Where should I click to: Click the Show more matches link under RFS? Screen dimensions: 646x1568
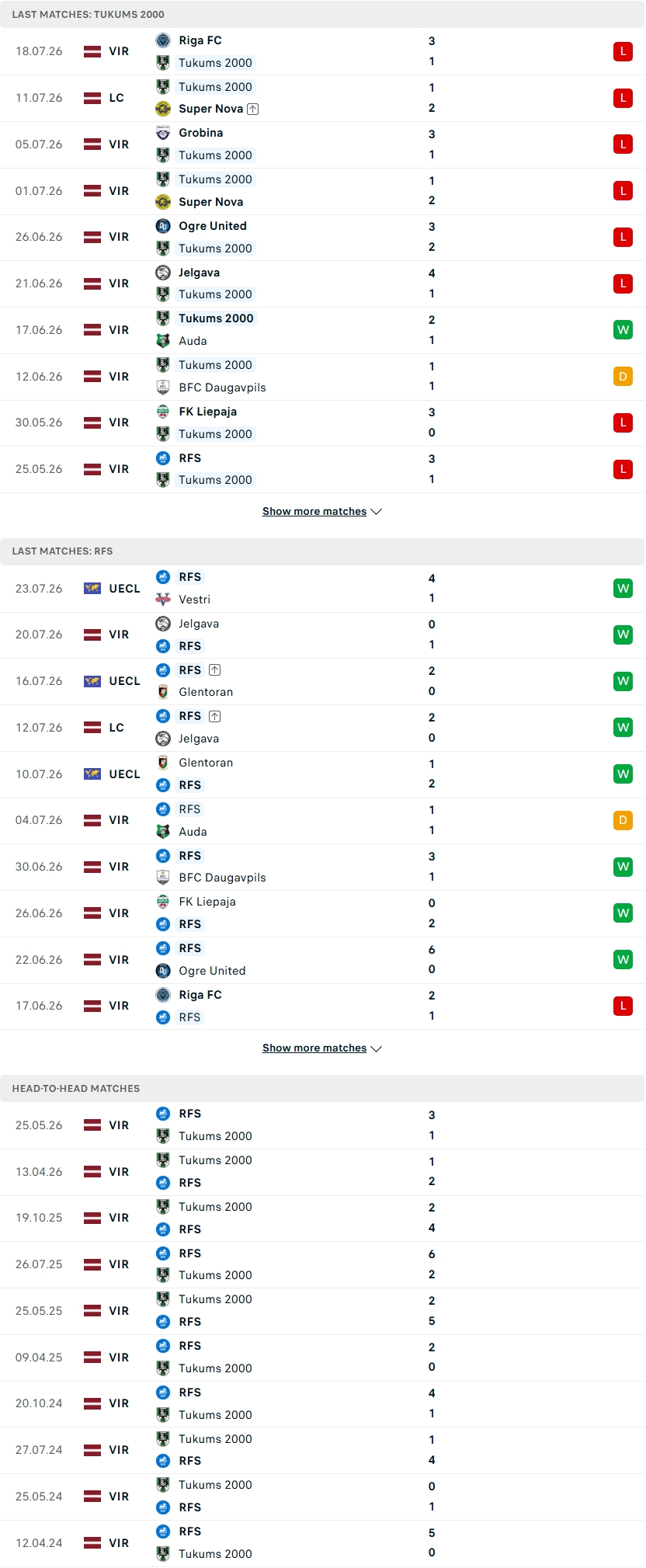(314, 1048)
